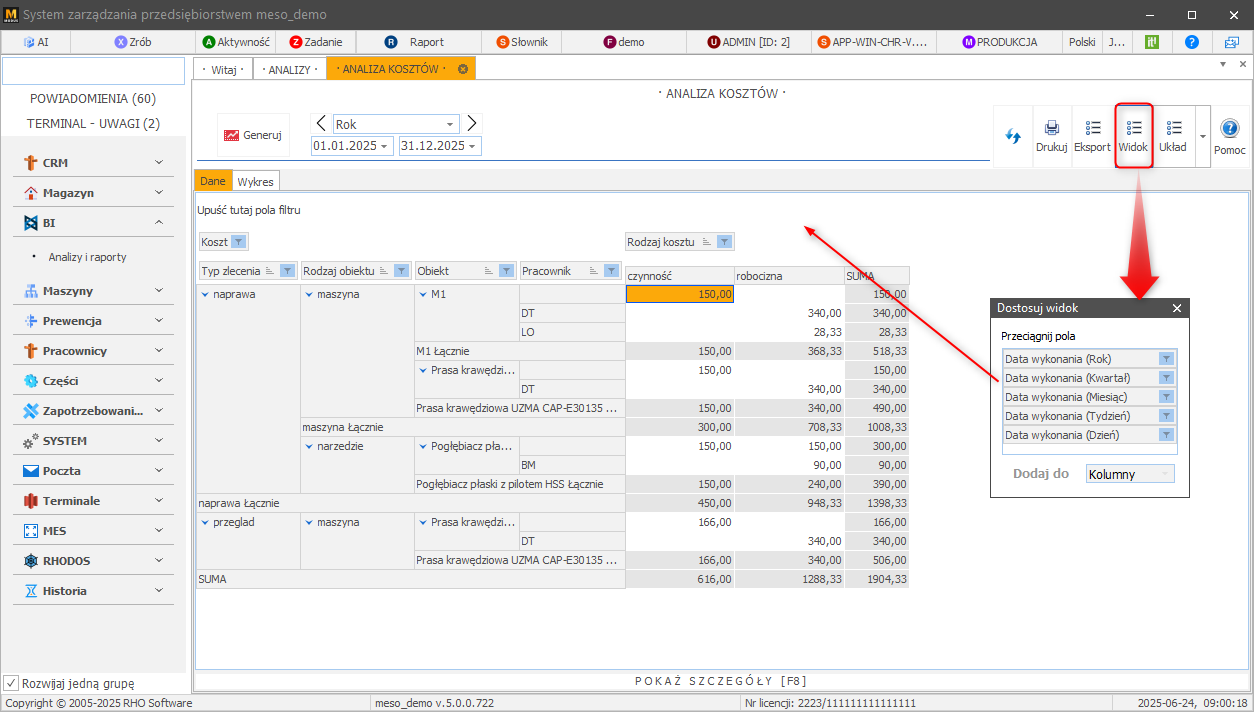Screen dimensions: 1254x712
Task: Click the filter icon on Koszt field
Action: click(x=238, y=242)
